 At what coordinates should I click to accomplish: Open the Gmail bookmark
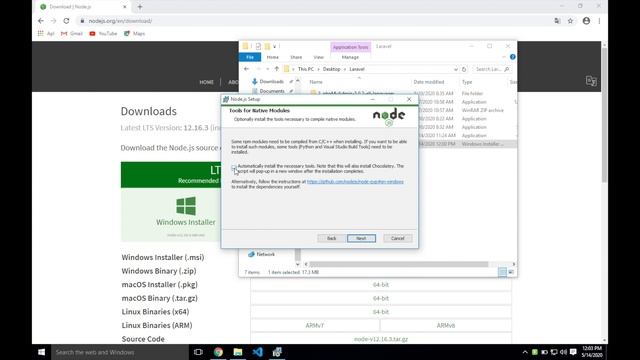coord(72,33)
